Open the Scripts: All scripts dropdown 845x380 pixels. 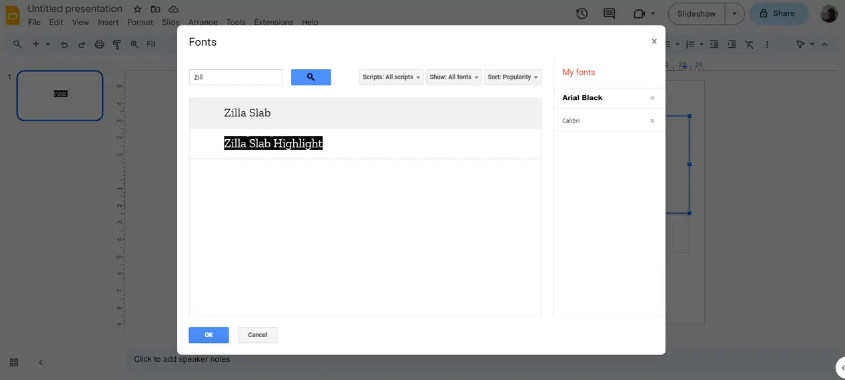[391, 77]
